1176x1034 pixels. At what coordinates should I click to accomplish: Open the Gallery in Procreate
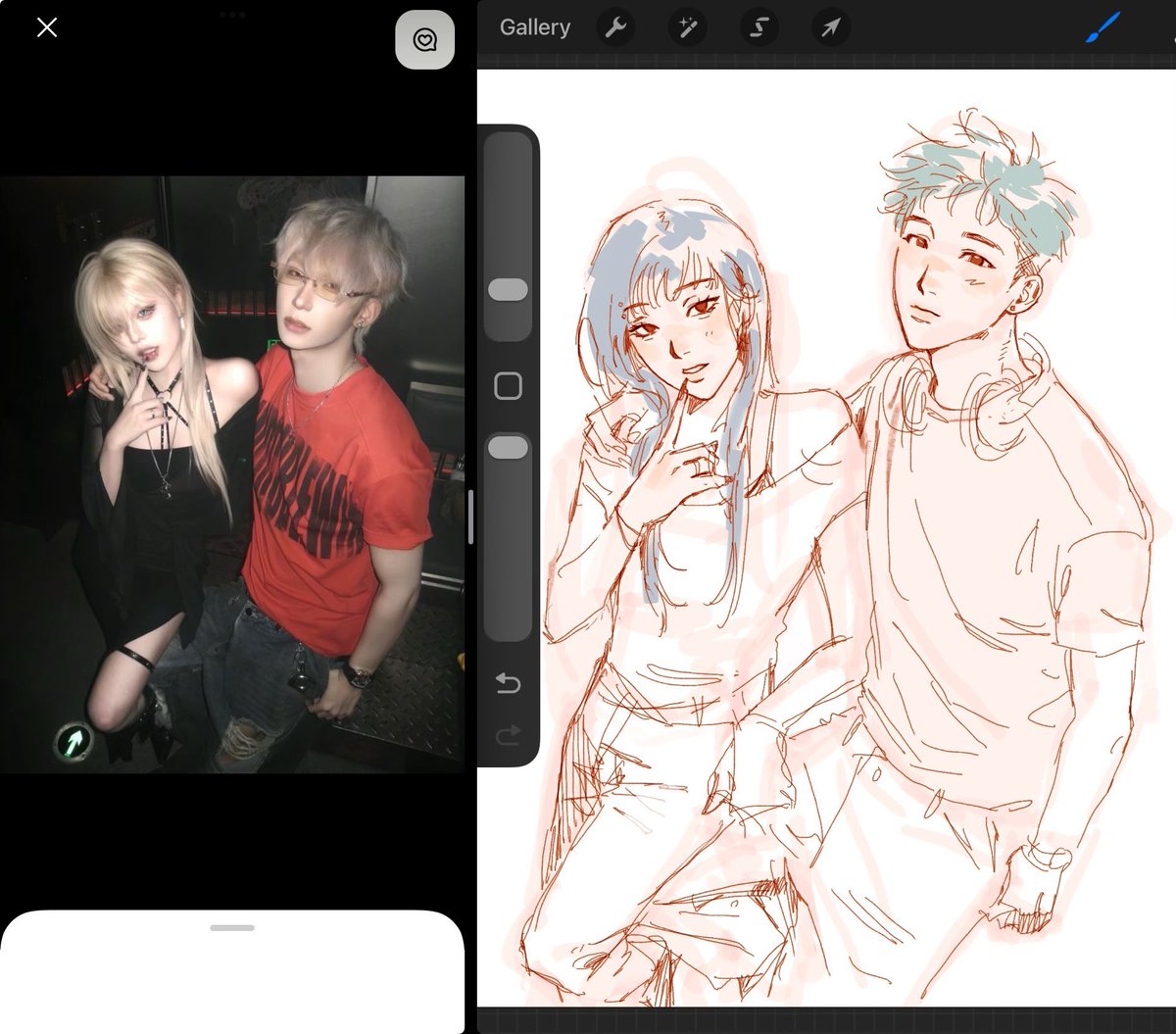tap(534, 27)
